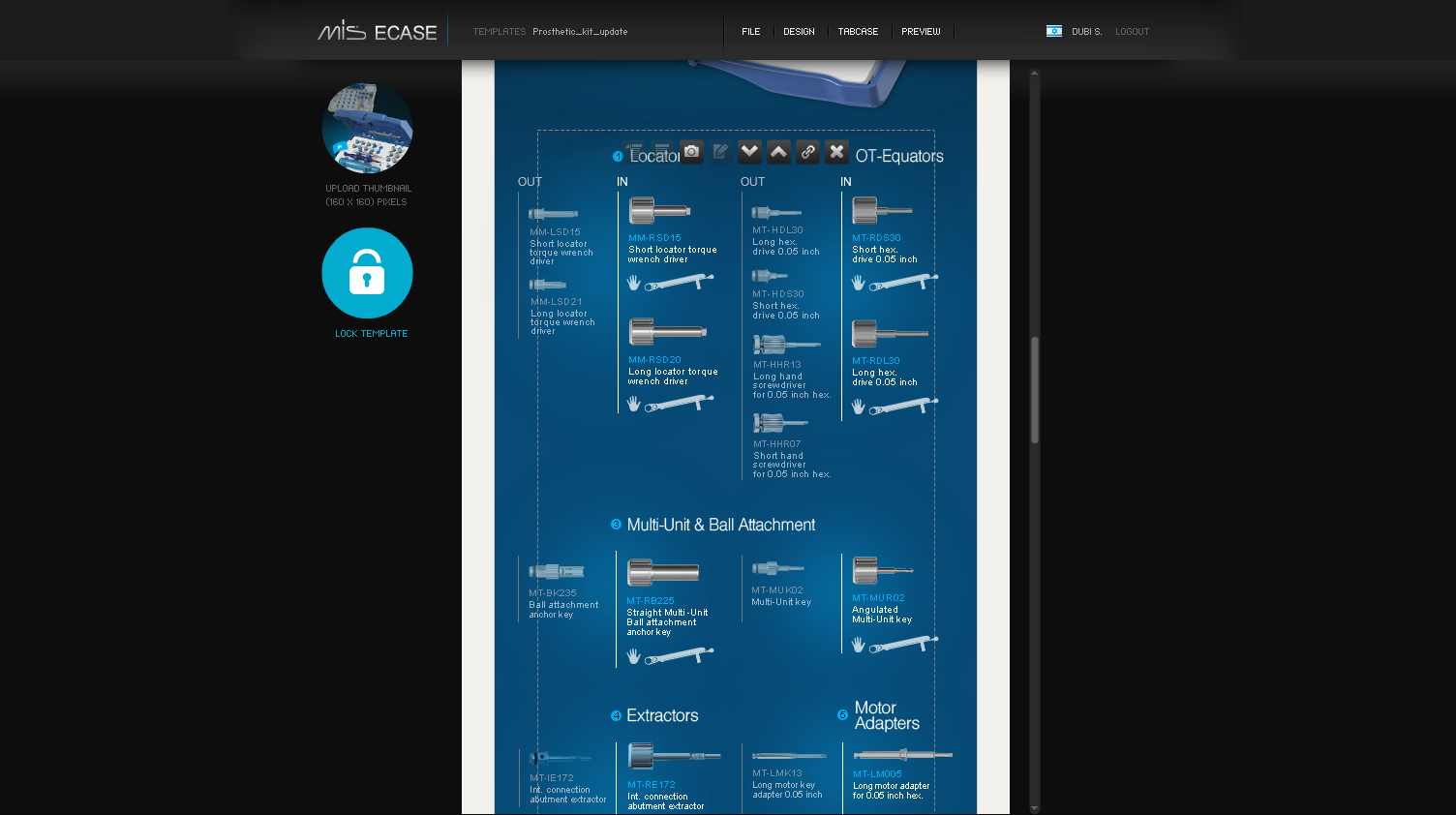The height and width of the screenshot is (815, 1456).
Task: Click the Extractors section heading
Action: (662, 715)
